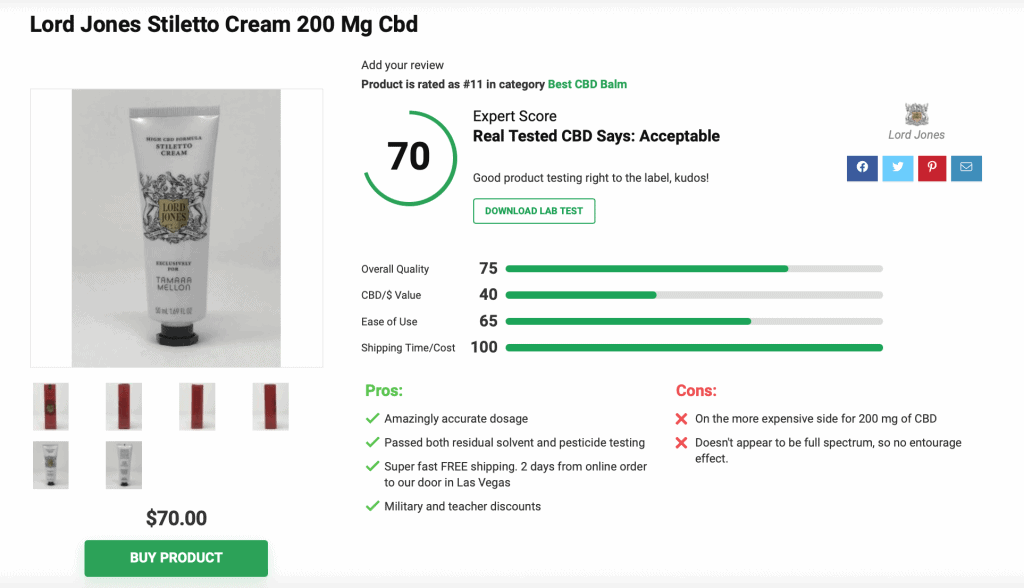Click the main Stiletto Cream product image
Screen dimensions: 1024x588
click(x=176, y=228)
